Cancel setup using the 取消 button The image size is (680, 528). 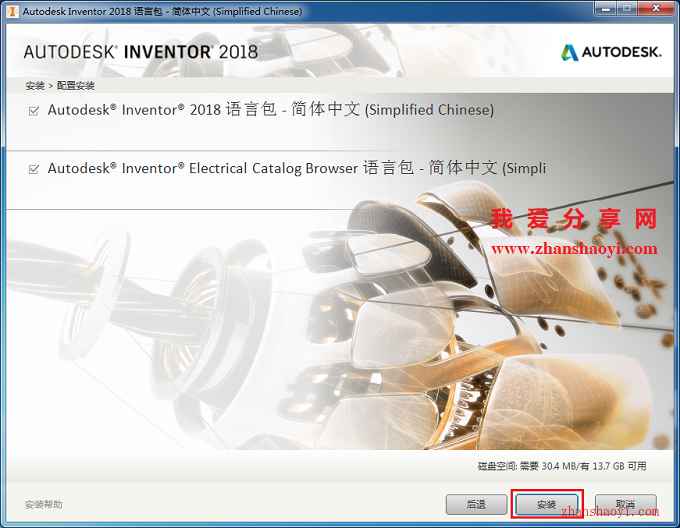pos(625,505)
